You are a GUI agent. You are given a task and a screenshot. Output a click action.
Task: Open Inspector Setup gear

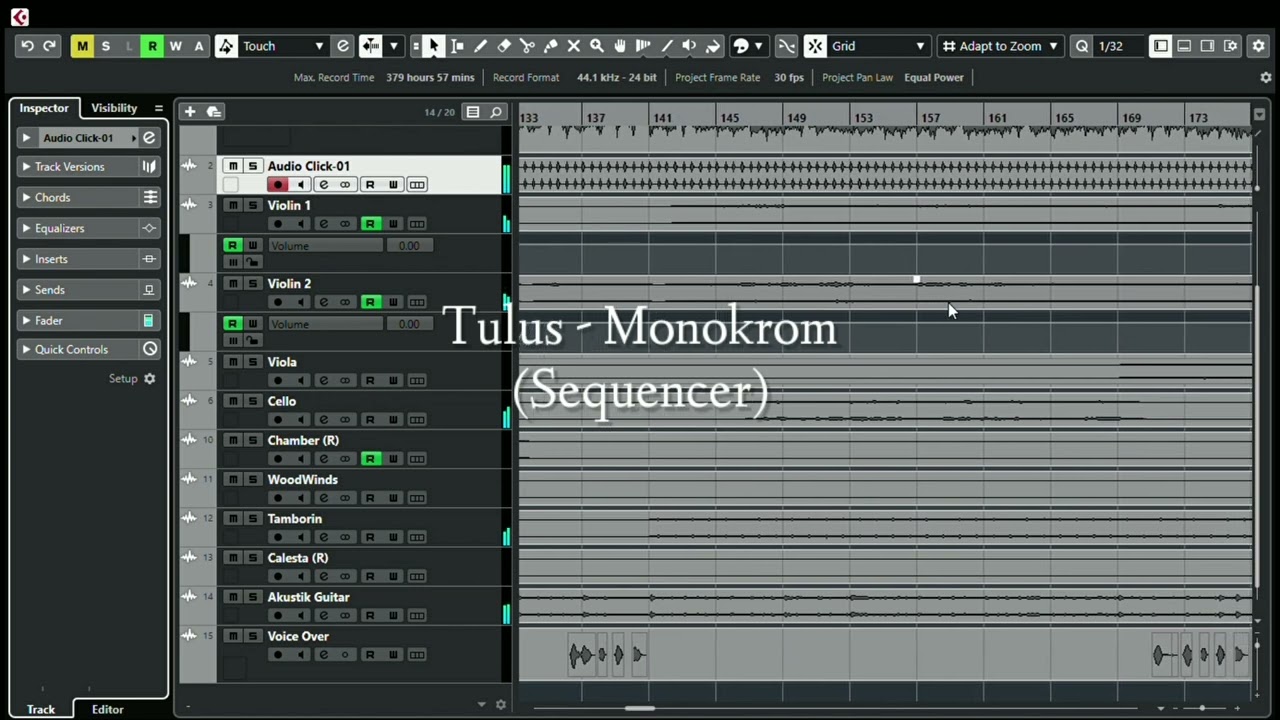pos(150,379)
